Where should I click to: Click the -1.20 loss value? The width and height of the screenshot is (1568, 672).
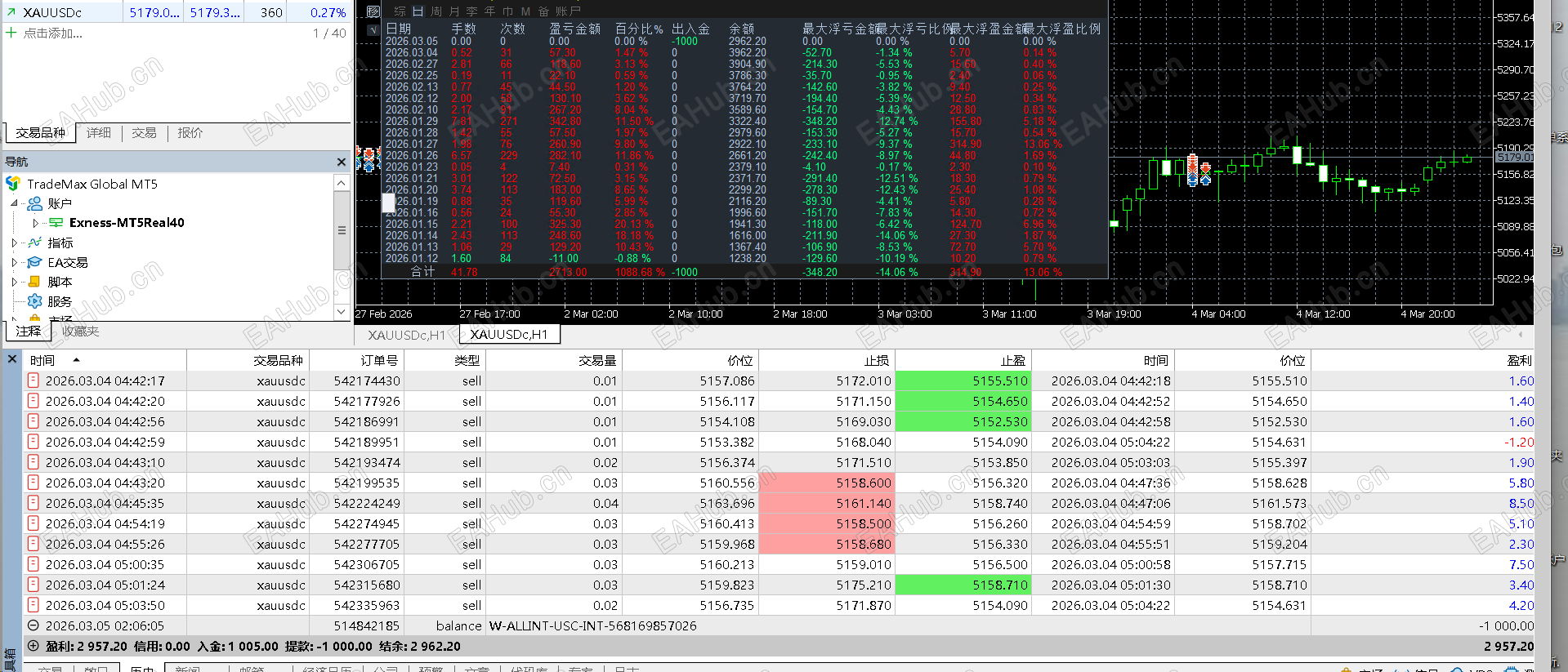(1519, 442)
